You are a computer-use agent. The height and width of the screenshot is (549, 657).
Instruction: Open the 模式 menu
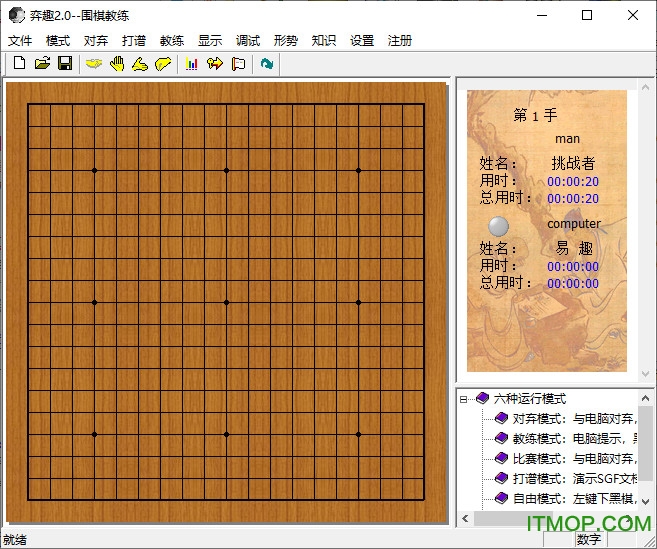pos(58,41)
